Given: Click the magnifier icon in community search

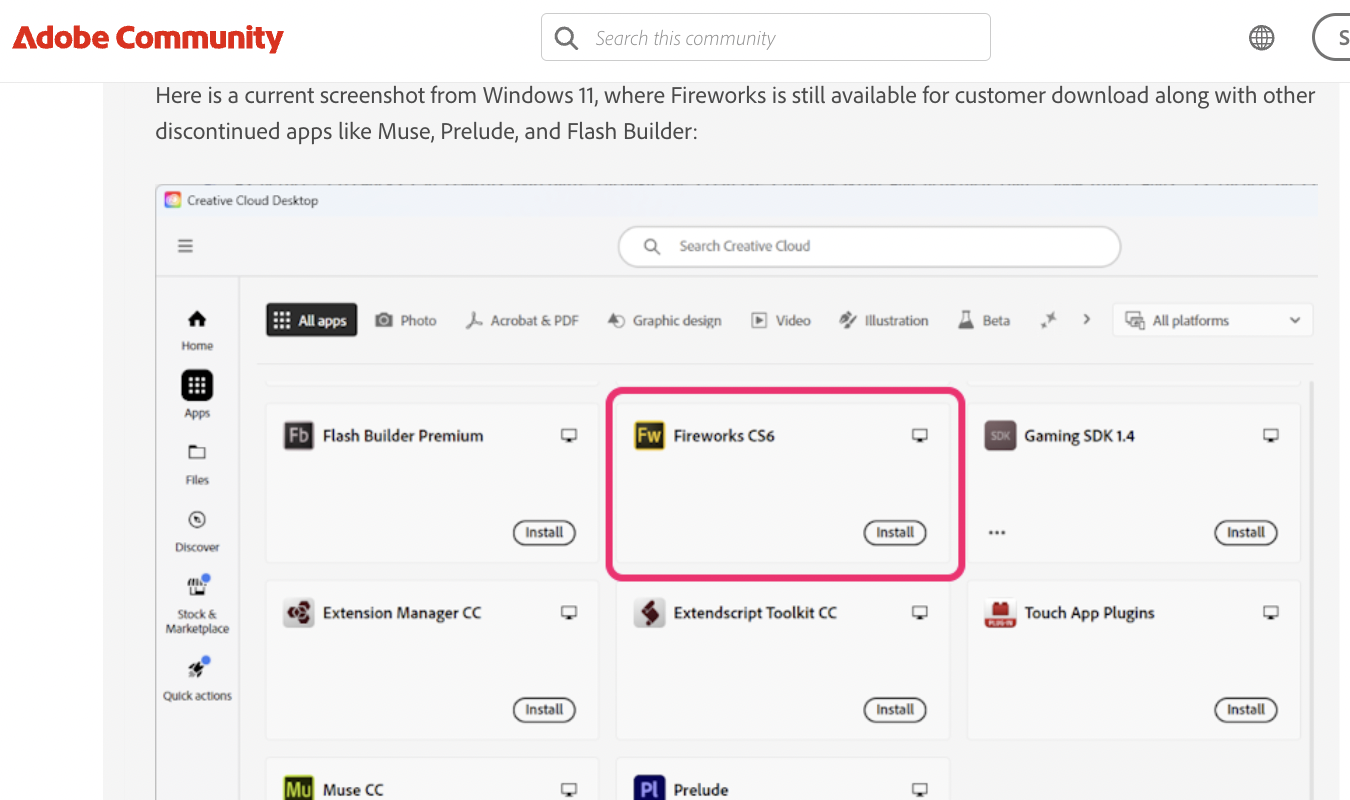Looking at the screenshot, I should [x=566, y=38].
